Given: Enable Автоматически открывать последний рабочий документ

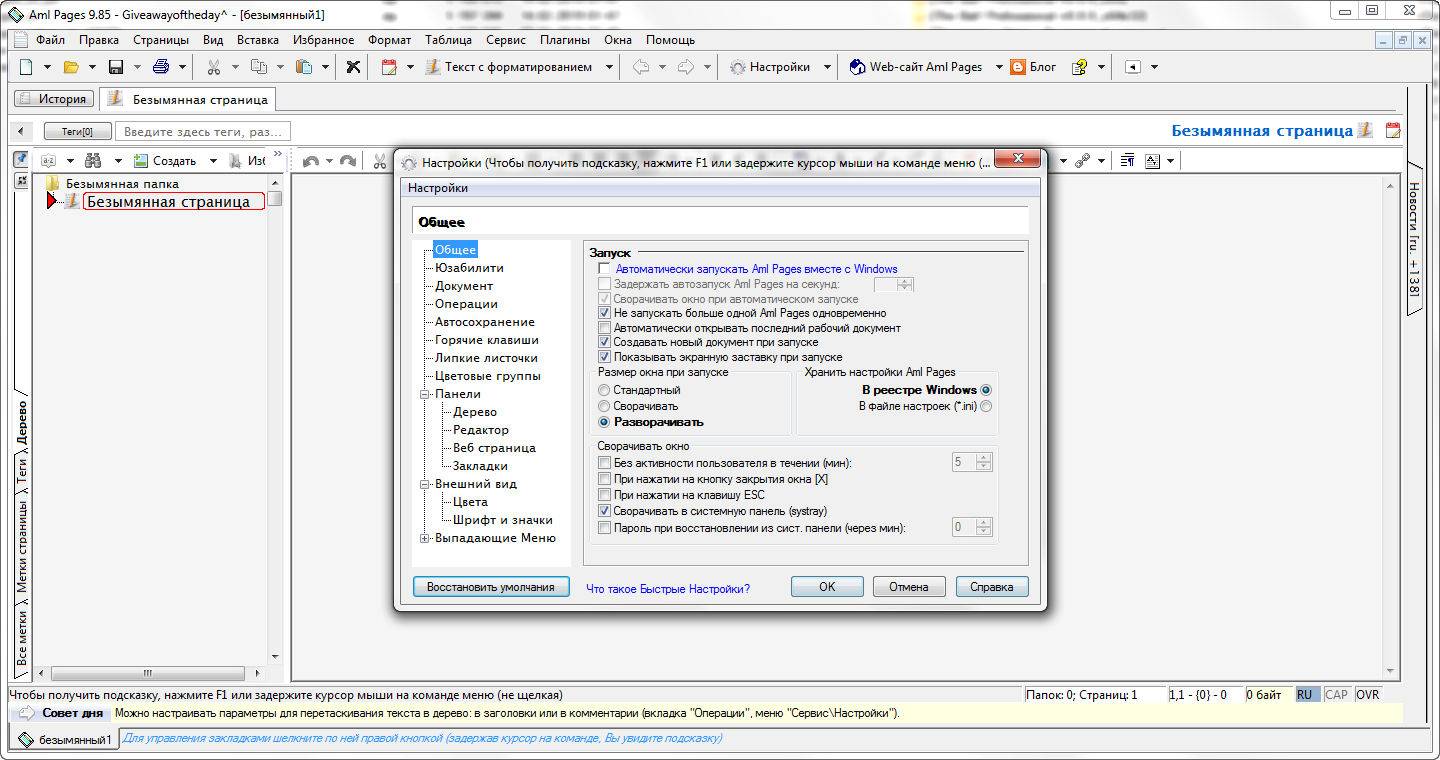Looking at the screenshot, I should [604, 328].
